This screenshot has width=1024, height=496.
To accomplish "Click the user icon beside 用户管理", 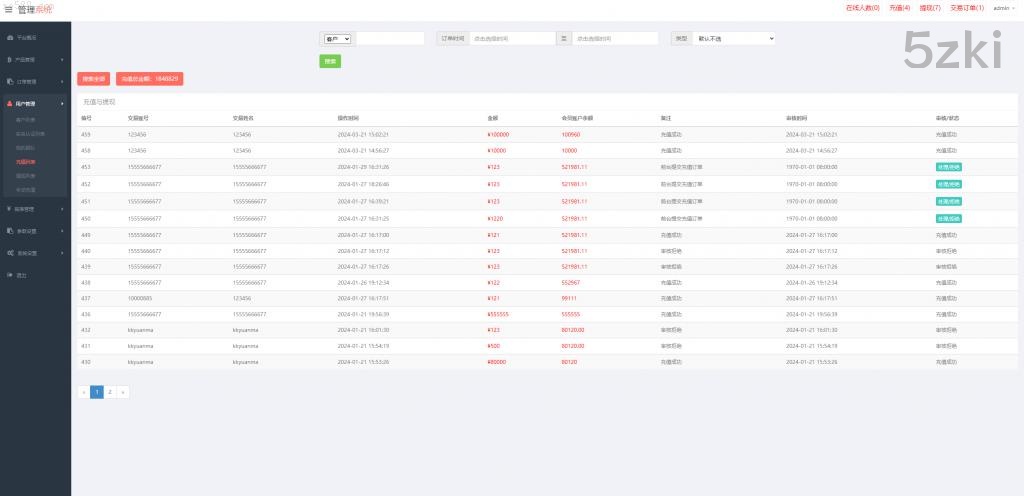I will click(10, 103).
